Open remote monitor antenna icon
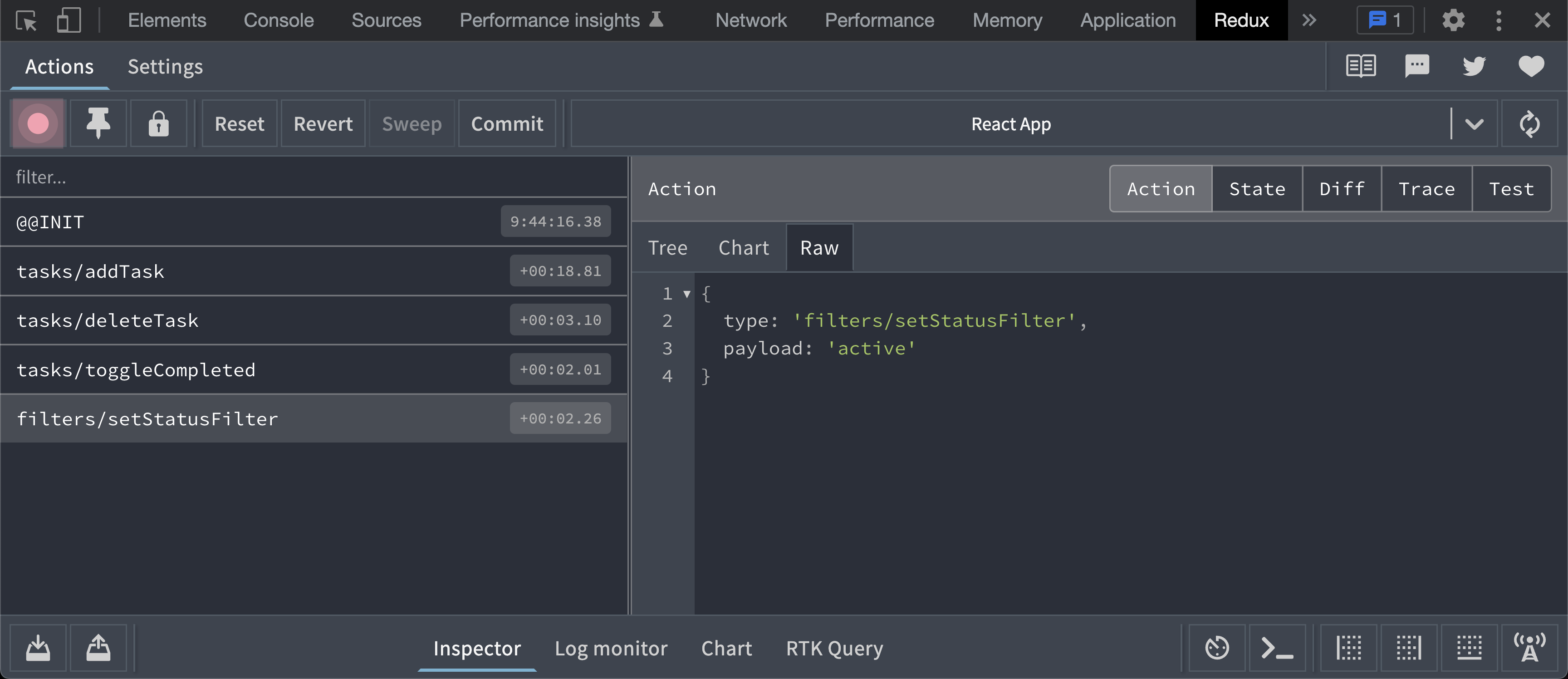This screenshot has width=1568, height=679. (x=1529, y=648)
